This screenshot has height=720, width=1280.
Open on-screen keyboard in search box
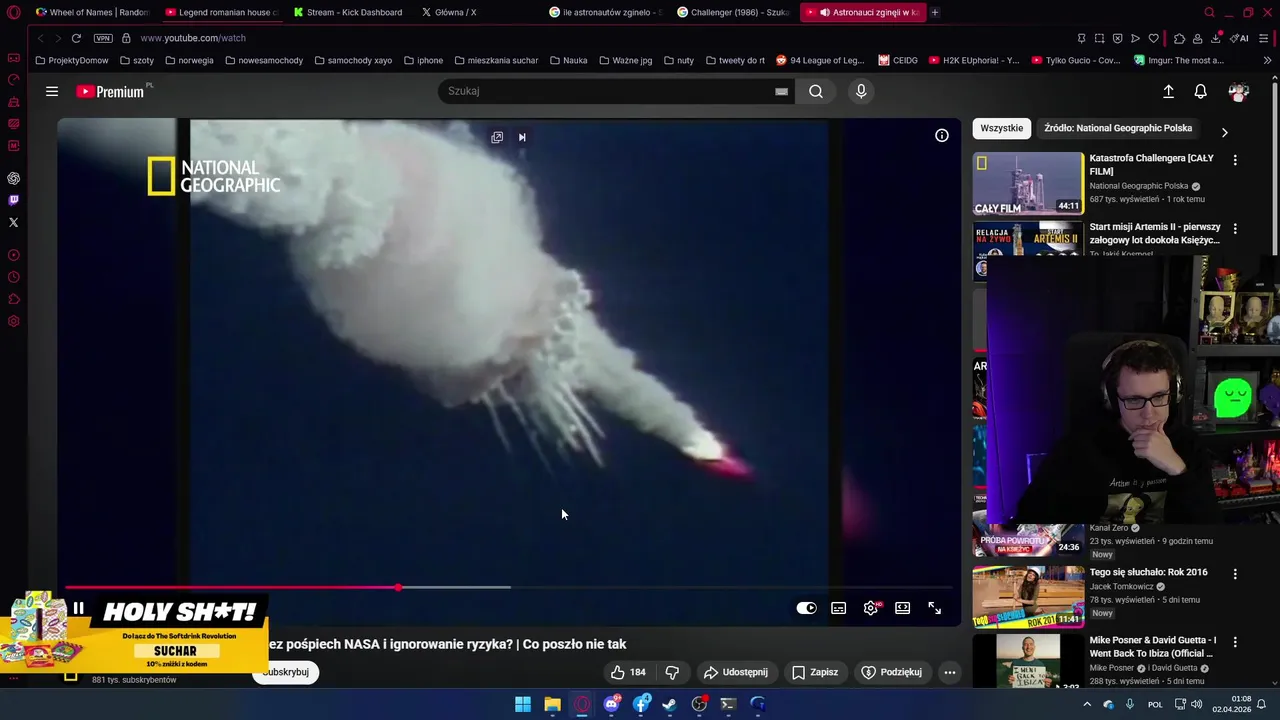click(781, 91)
